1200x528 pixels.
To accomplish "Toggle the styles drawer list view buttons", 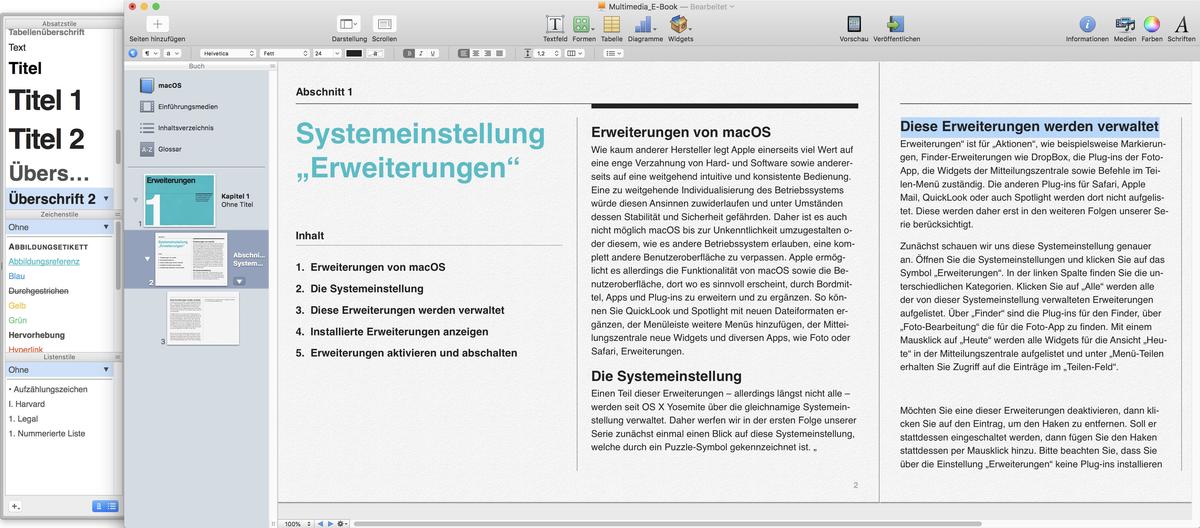I will coord(105,507).
